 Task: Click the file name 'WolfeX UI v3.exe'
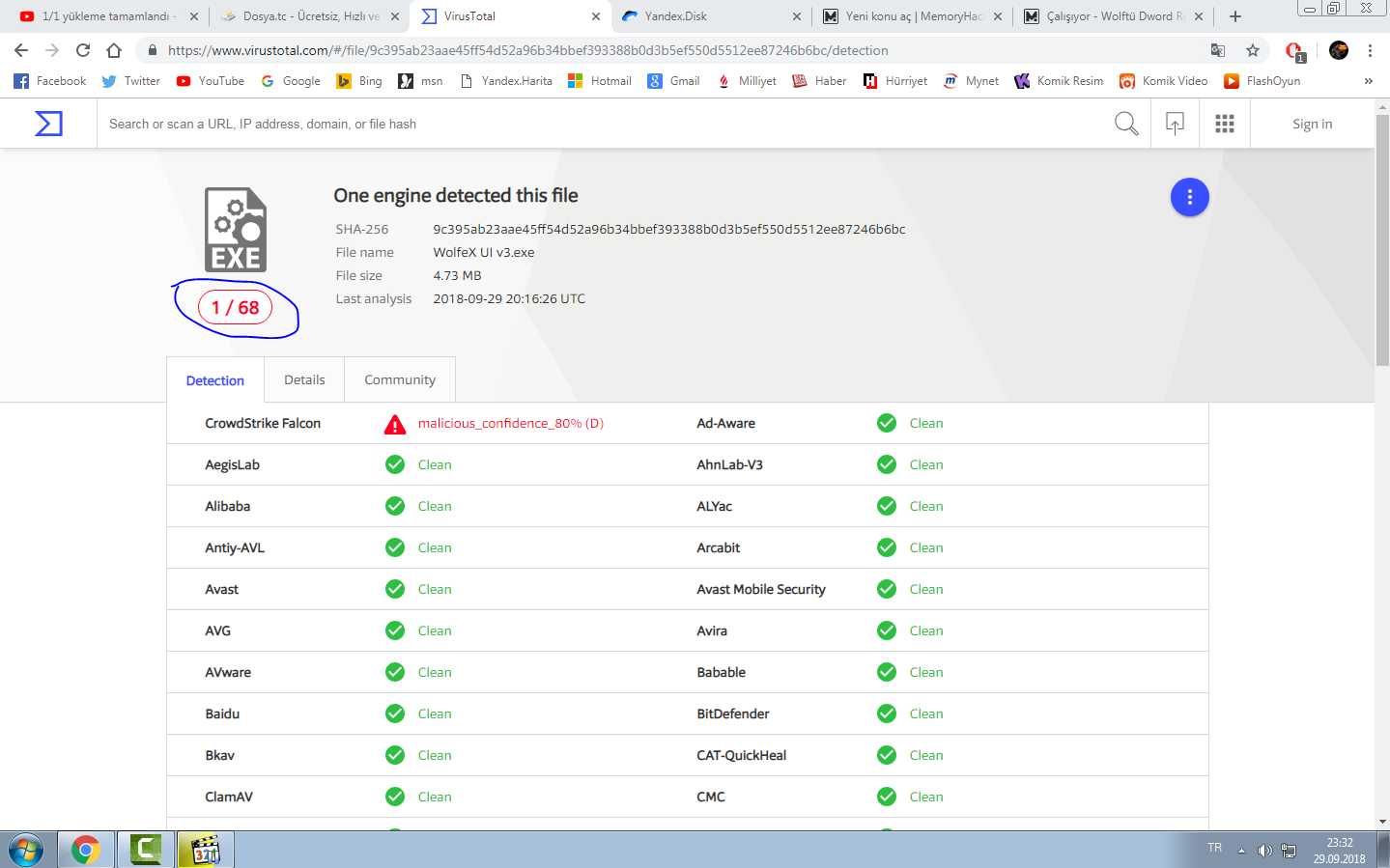pyautogui.click(x=484, y=252)
